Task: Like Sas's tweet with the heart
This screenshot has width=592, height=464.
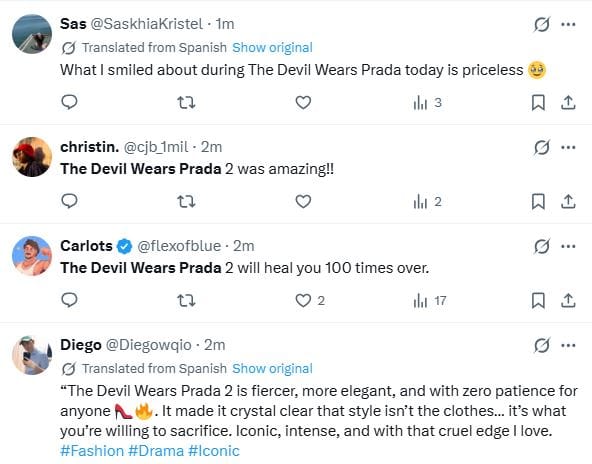Action: 303,102
